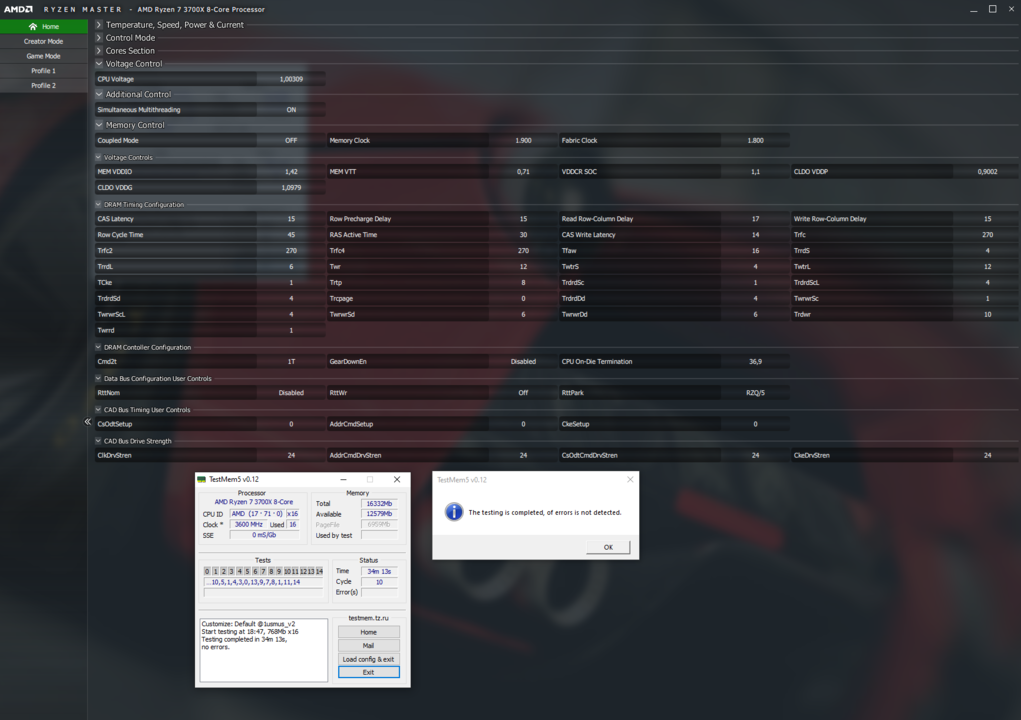Toggle Coupled Mode OFF value
Viewport: 1021px width, 720px height.
(291, 141)
